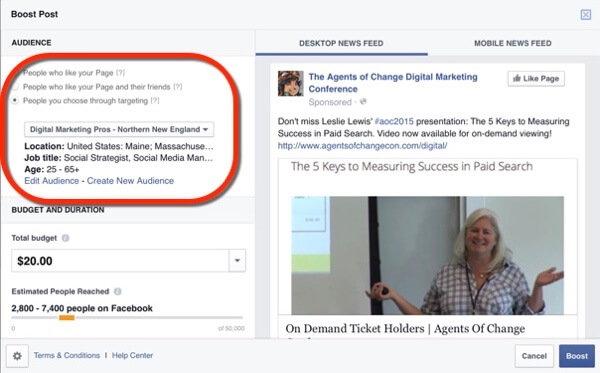Click the presentation video preview image
Viewport: 600px width, 373px height.
tap(427, 255)
